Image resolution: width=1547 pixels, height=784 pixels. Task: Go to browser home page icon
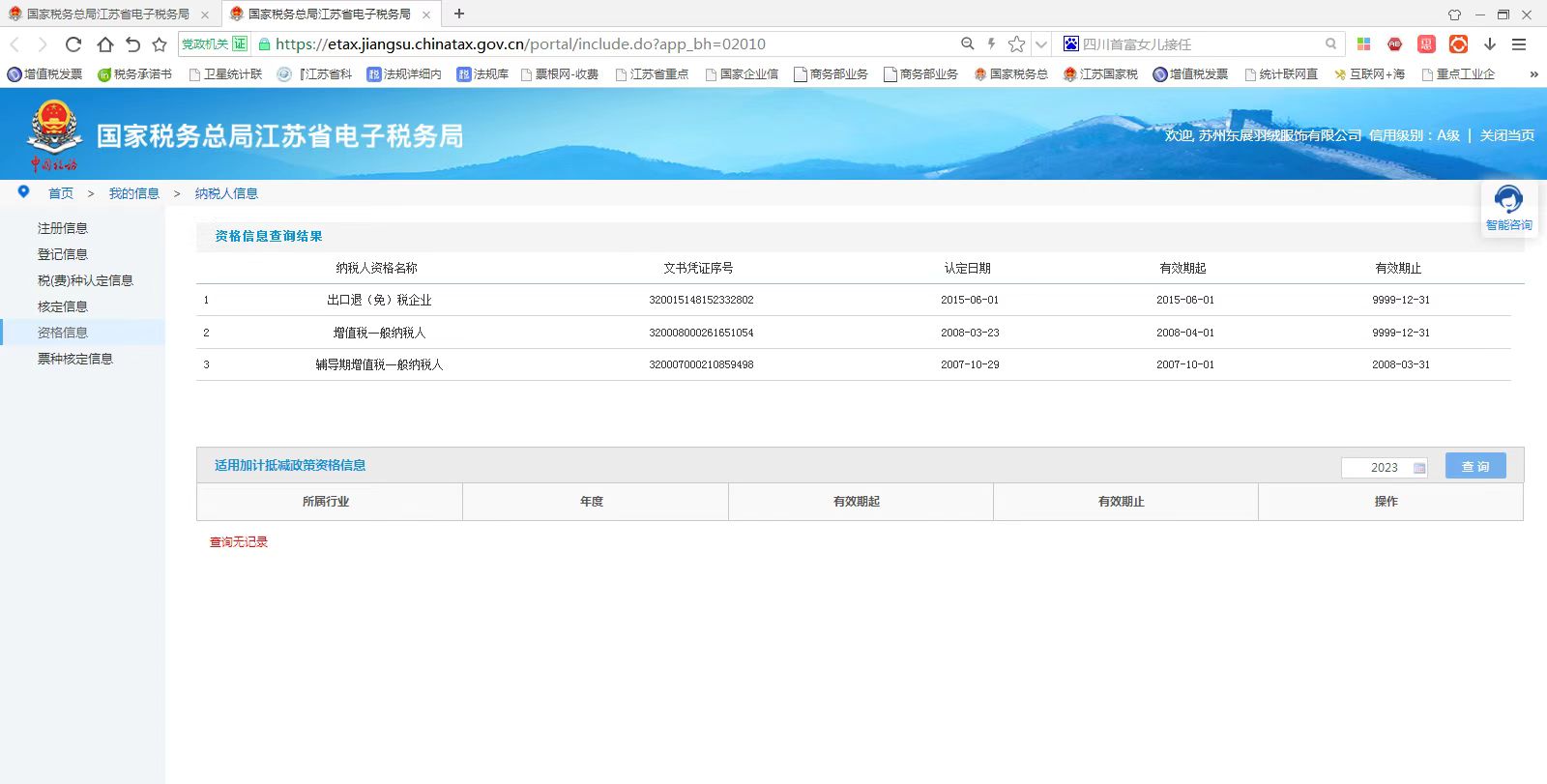pyautogui.click(x=104, y=44)
